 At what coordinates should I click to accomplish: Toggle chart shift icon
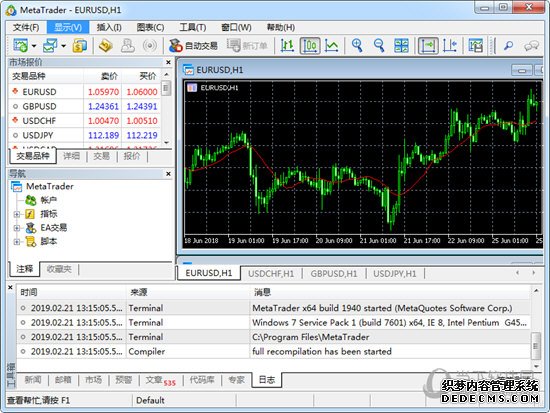(450, 46)
